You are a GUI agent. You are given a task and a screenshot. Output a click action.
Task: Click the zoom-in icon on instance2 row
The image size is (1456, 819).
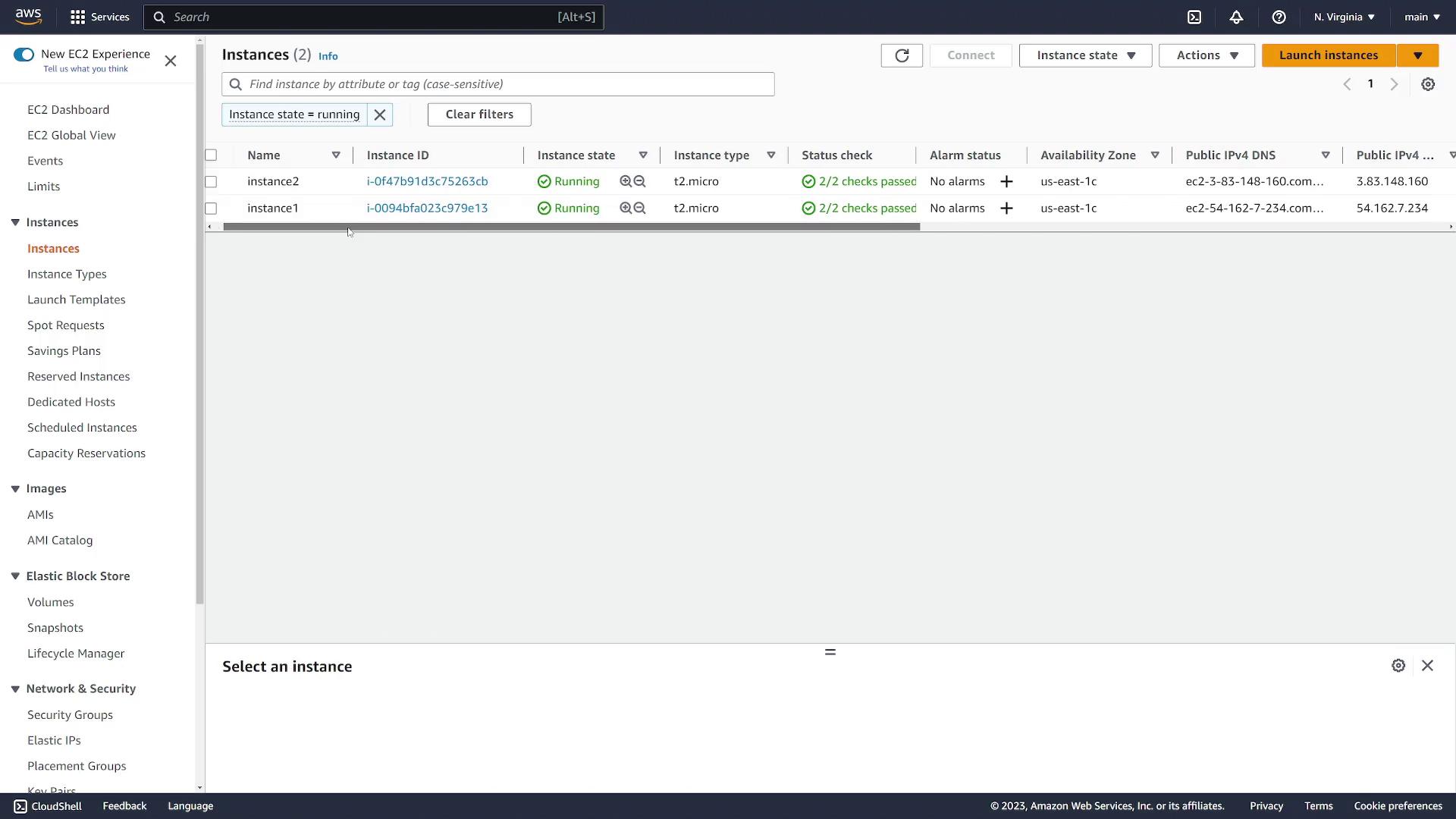point(623,181)
